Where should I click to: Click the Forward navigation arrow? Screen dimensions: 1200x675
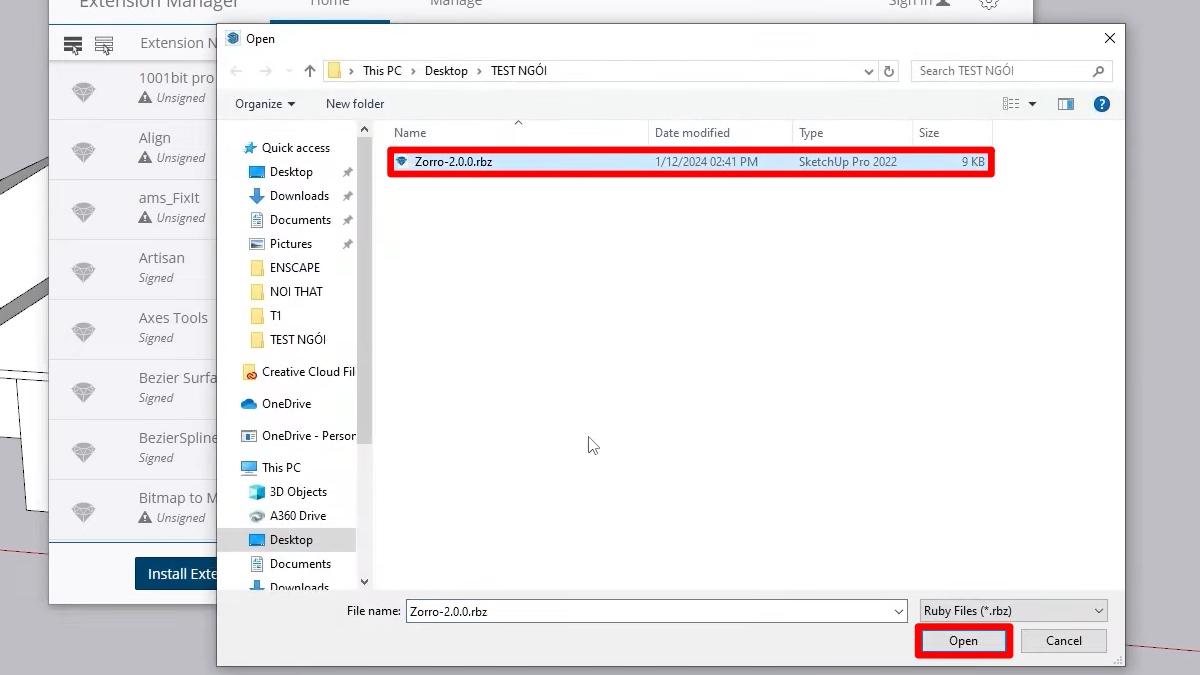[265, 71]
